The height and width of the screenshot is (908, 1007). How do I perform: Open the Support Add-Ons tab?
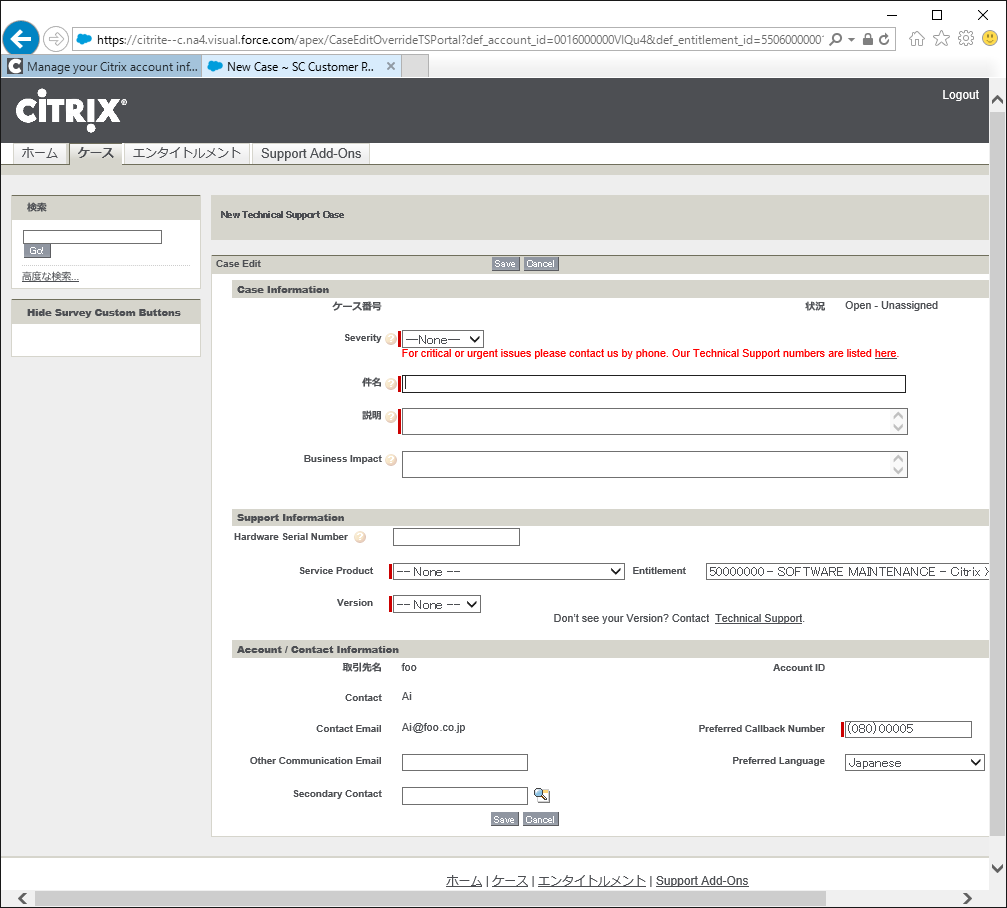310,154
